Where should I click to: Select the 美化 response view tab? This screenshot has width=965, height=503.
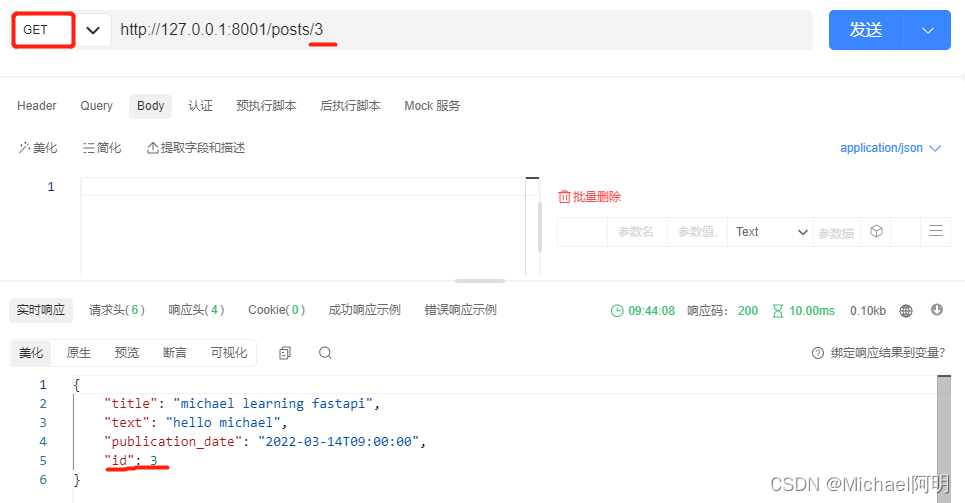point(31,353)
